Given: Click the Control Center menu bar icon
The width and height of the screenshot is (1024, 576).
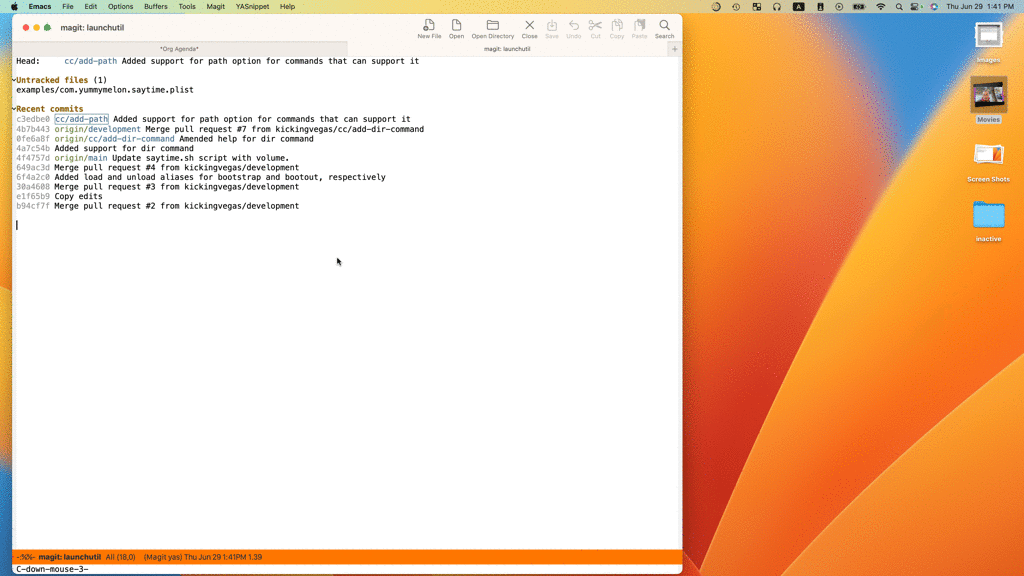Looking at the screenshot, I should tap(916, 7).
